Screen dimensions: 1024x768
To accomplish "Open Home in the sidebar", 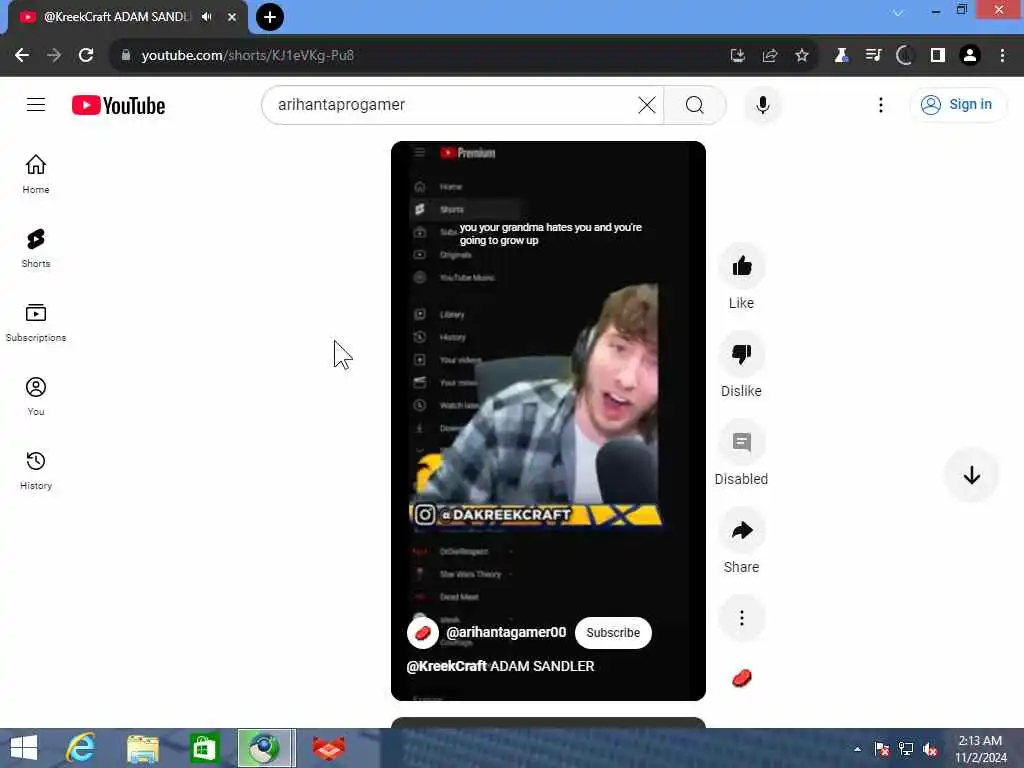I will tap(36, 174).
